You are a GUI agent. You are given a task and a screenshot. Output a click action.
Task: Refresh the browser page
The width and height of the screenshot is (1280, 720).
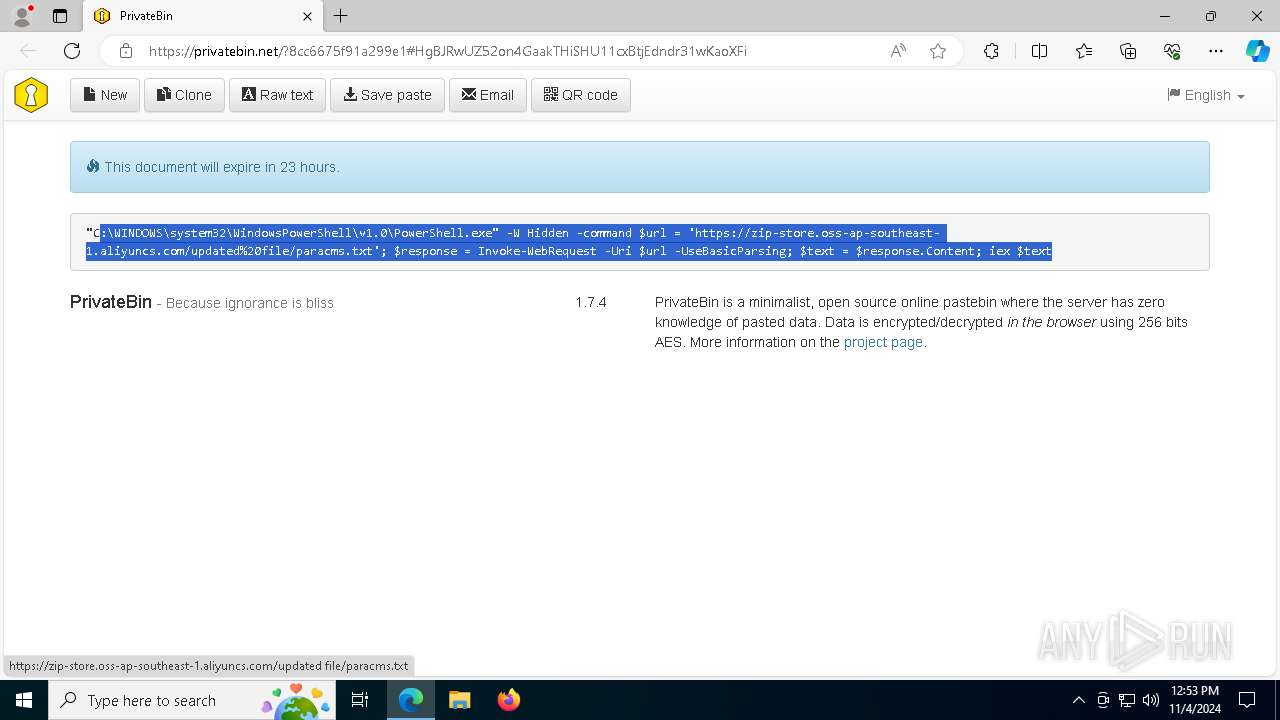[x=72, y=51]
